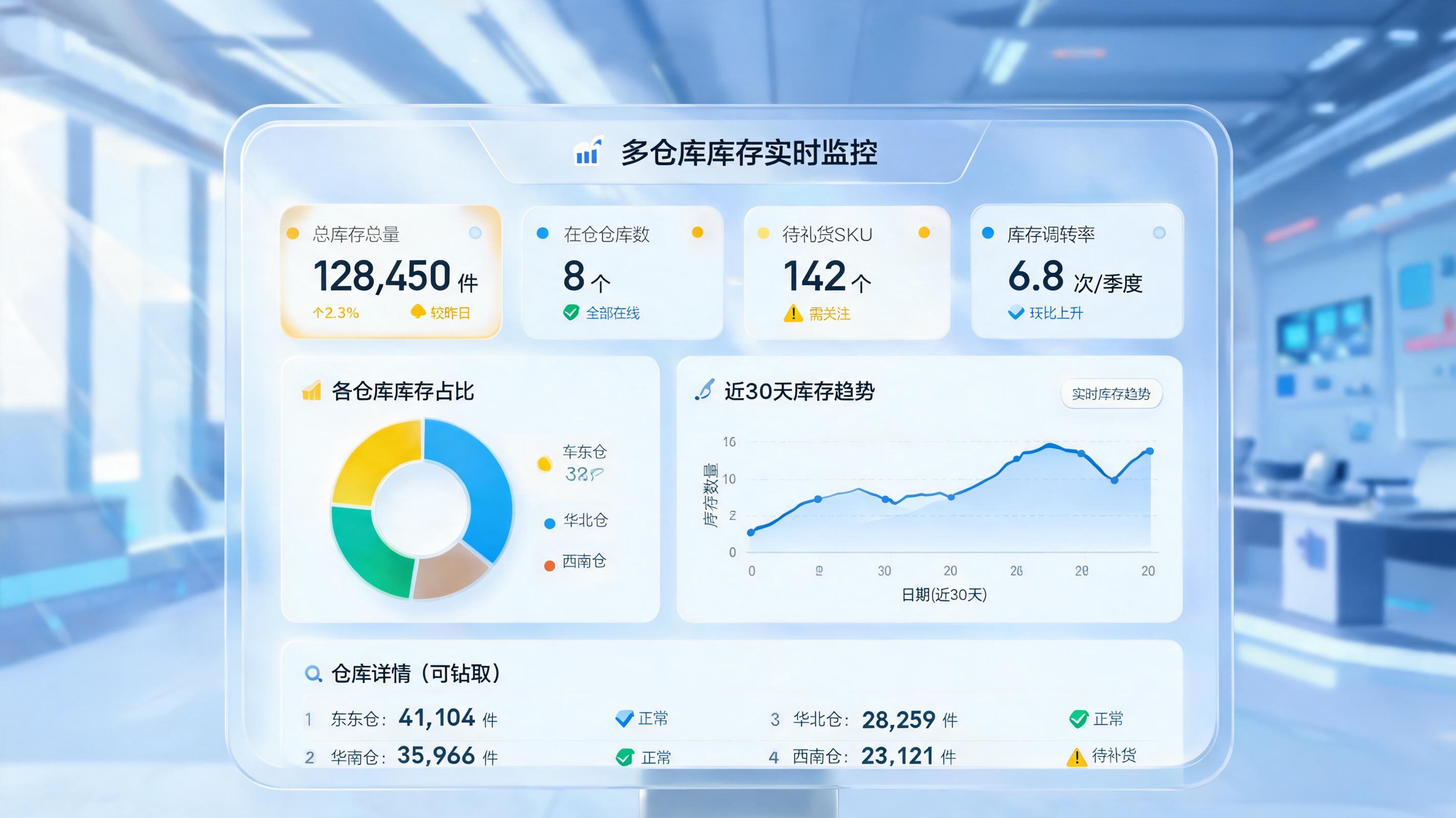1456x818 pixels.
Task: Click the 西南仓 23,121 件 entry
Action: [874, 756]
